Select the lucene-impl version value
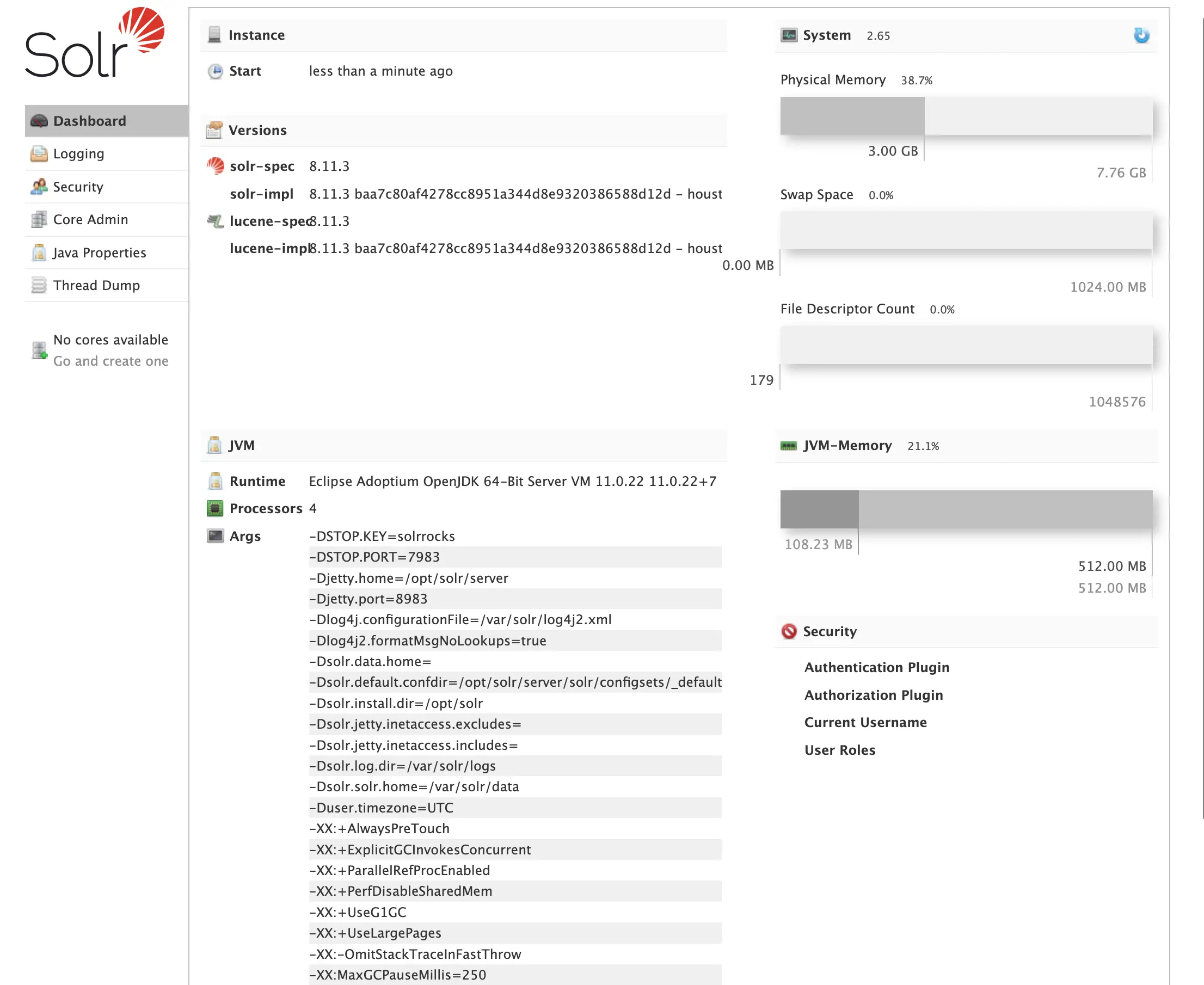The image size is (1204, 985). point(515,249)
